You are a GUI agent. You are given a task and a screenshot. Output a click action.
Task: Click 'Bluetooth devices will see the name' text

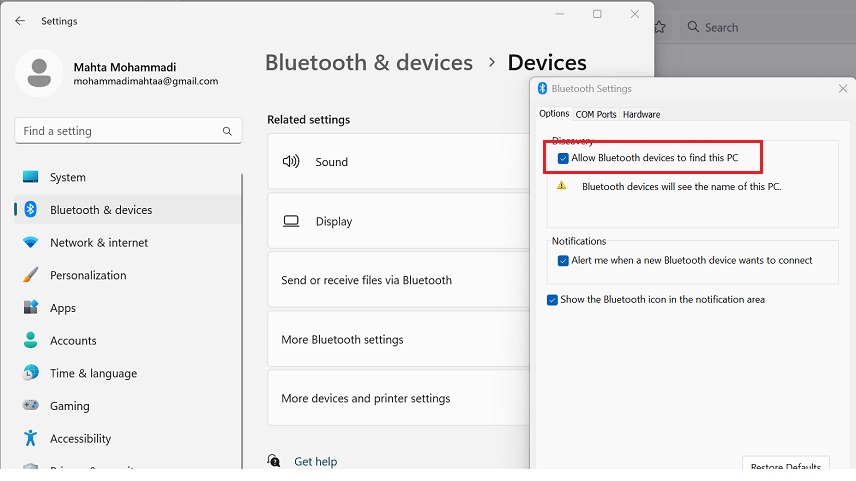pyautogui.click(x=681, y=187)
